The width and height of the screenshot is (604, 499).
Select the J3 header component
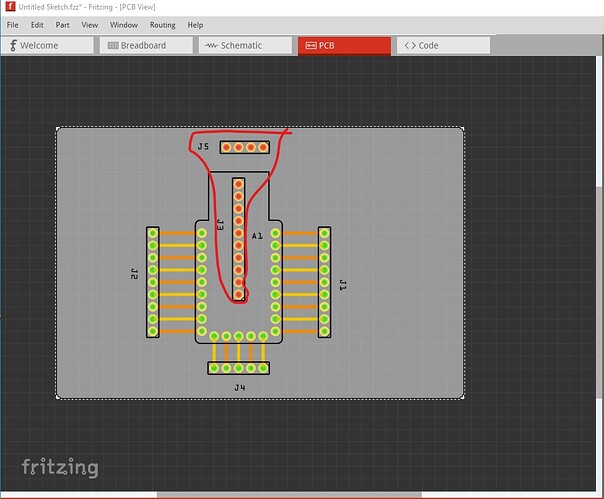coord(238,239)
